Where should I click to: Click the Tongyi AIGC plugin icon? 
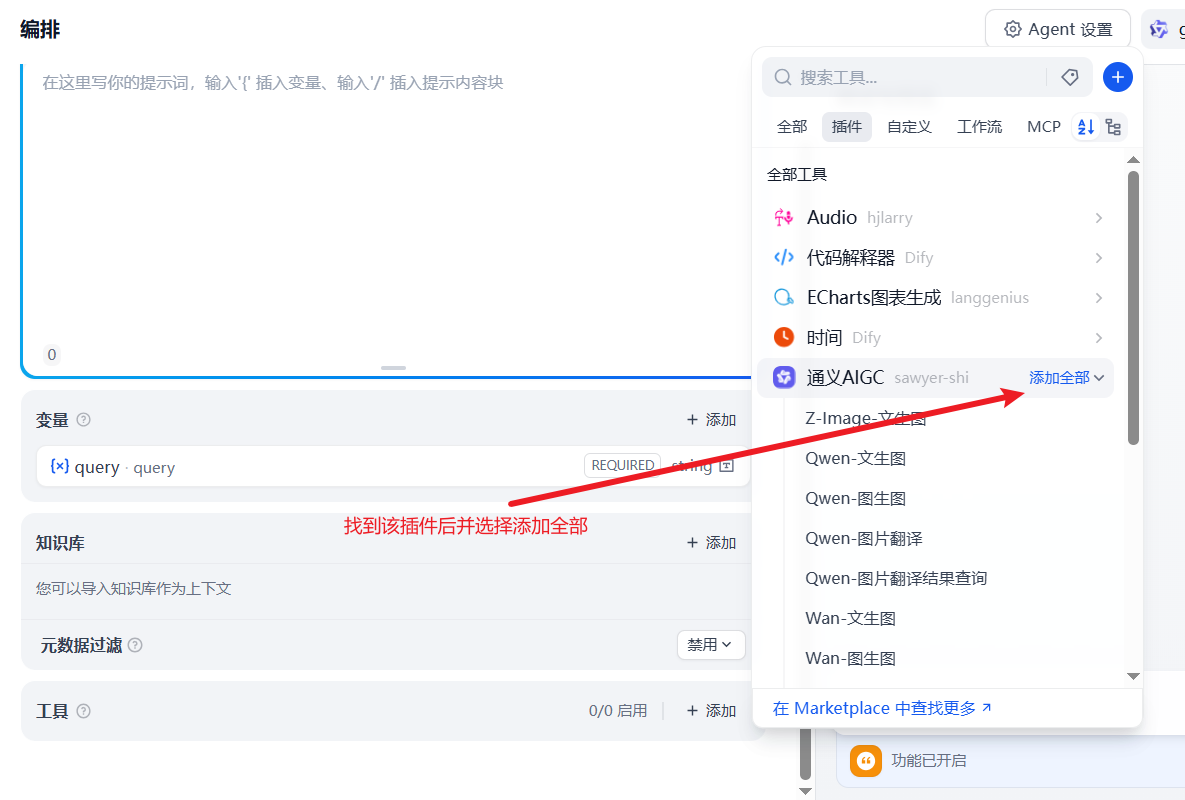(x=784, y=377)
